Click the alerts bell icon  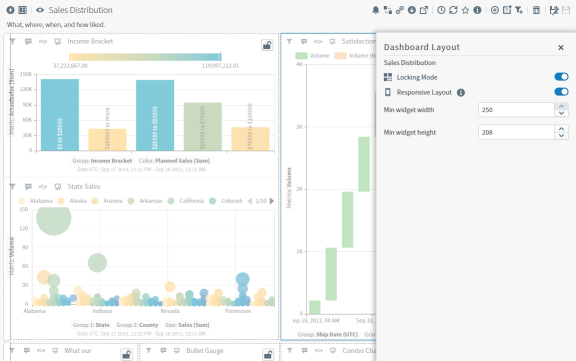[375, 10]
